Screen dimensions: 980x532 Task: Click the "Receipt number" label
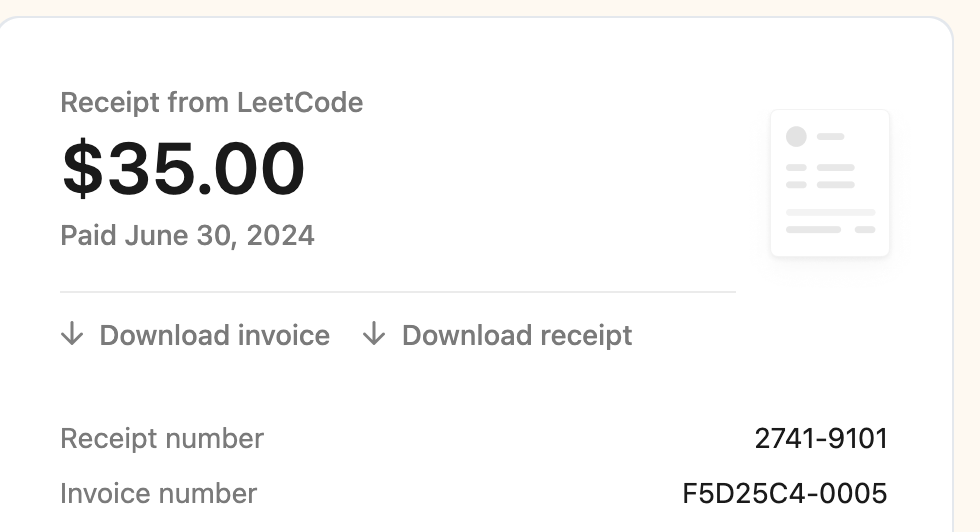[x=162, y=438]
